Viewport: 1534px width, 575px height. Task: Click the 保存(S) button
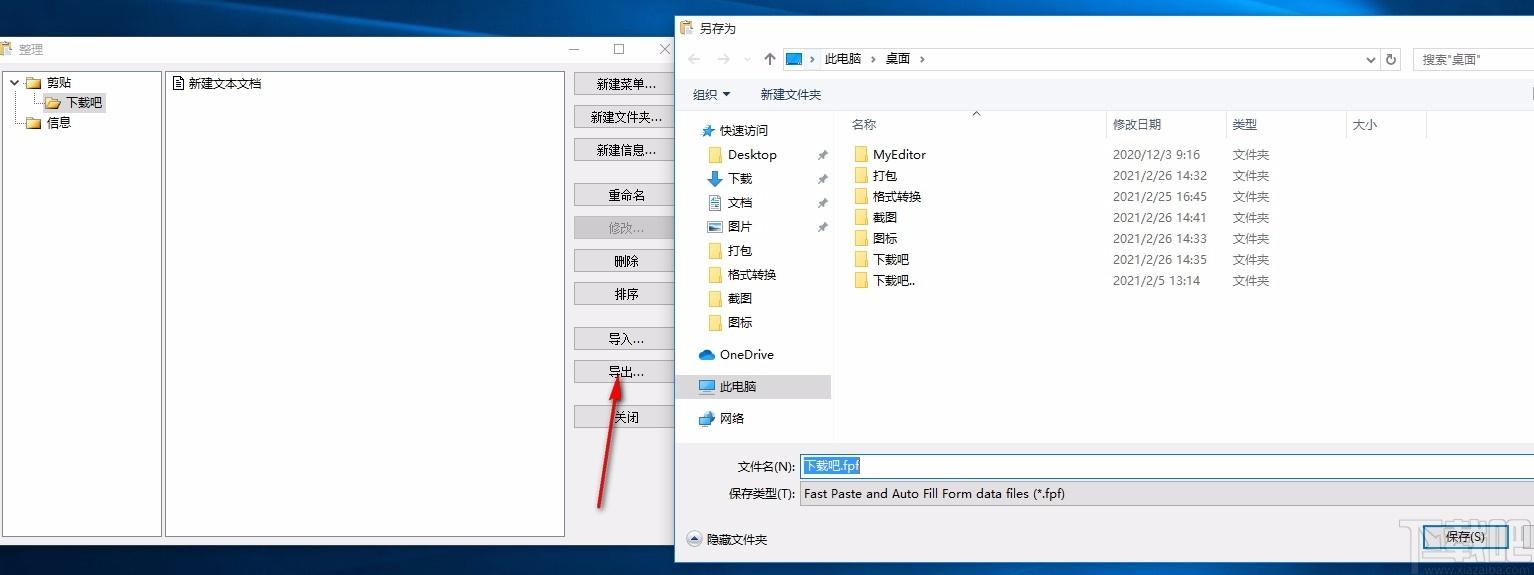(1465, 537)
